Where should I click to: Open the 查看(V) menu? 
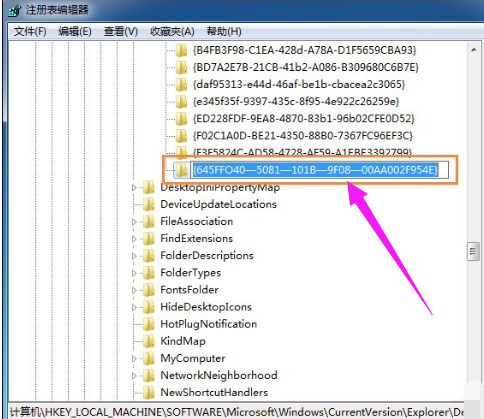121,32
